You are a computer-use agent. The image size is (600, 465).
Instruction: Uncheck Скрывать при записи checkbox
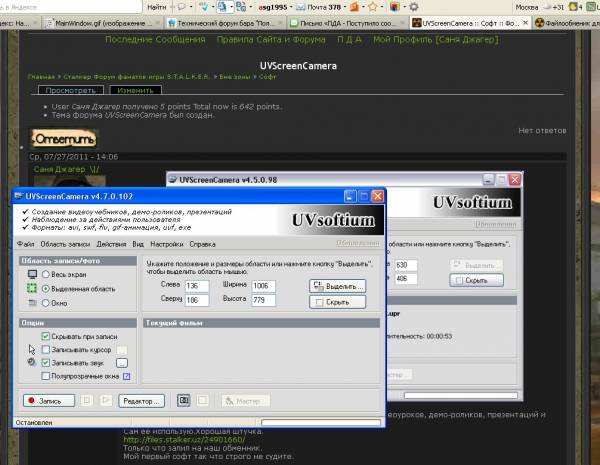[x=46, y=336]
